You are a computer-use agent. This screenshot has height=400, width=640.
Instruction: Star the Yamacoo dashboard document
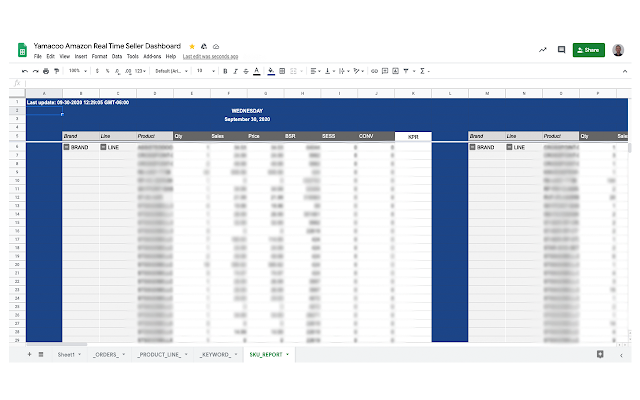tap(192, 47)
